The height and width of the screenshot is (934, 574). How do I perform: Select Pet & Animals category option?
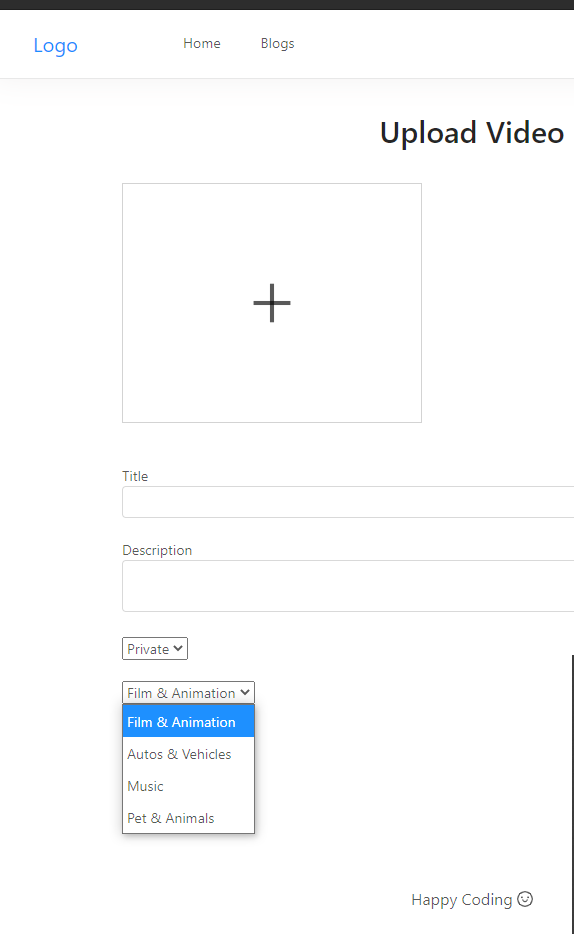coord(188,818)
